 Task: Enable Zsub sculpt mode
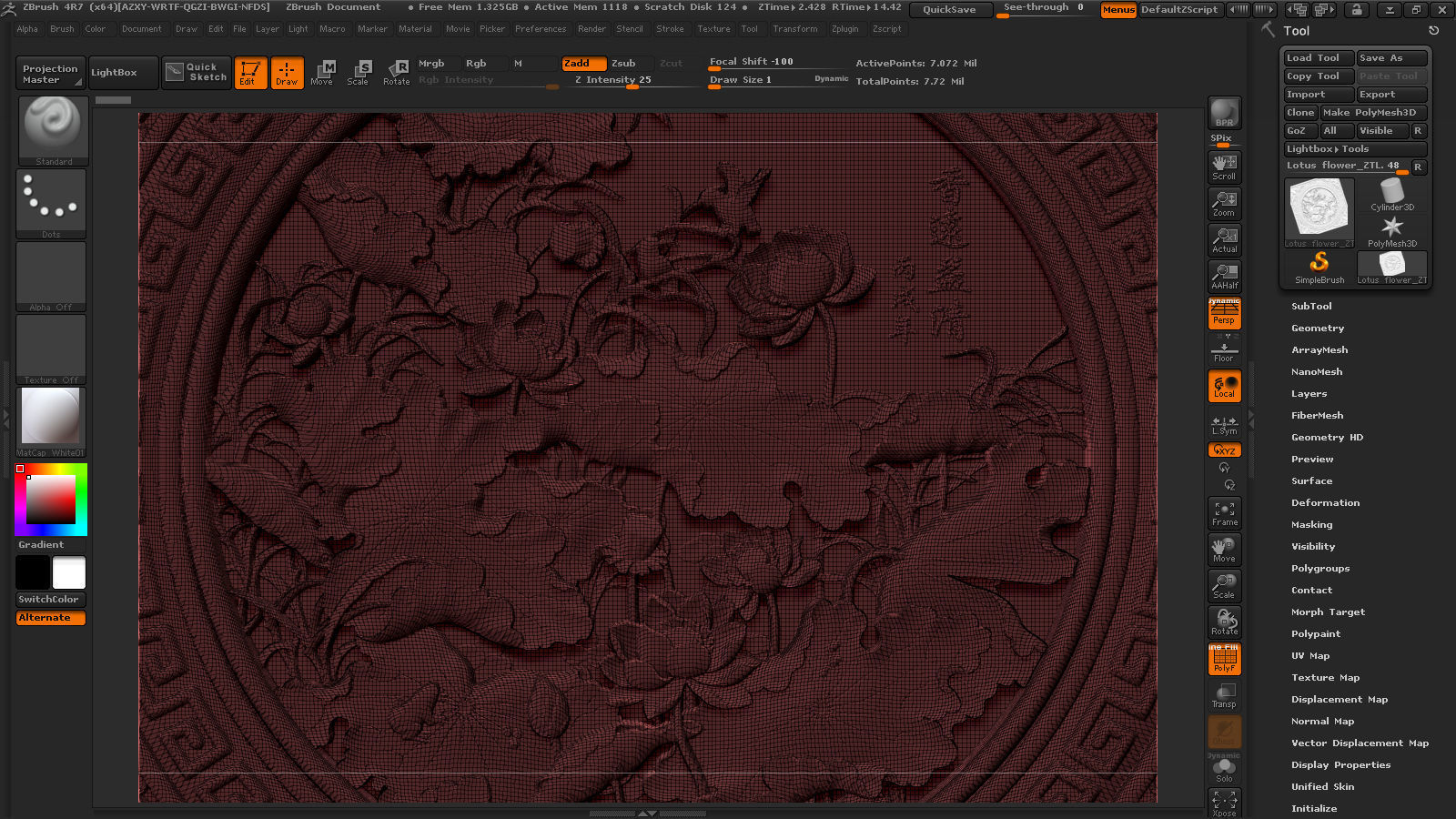point(630,63)
